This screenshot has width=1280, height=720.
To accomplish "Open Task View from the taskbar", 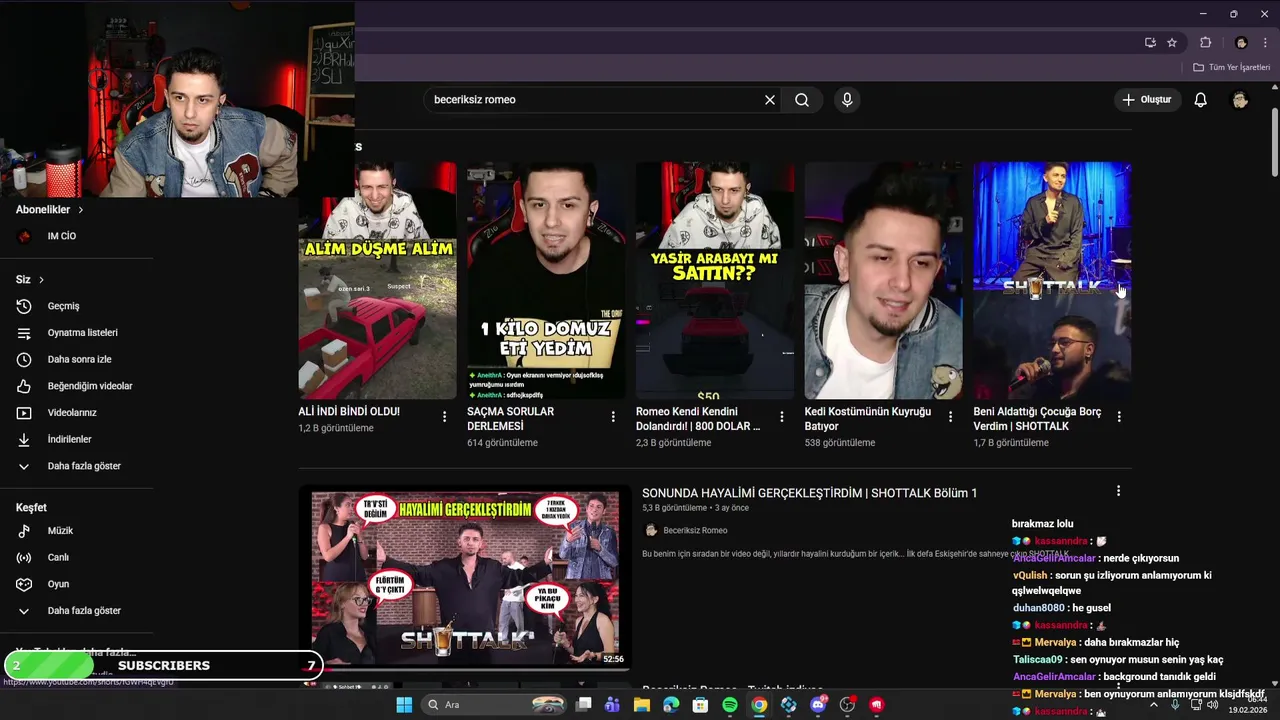I will click(583, 705).
